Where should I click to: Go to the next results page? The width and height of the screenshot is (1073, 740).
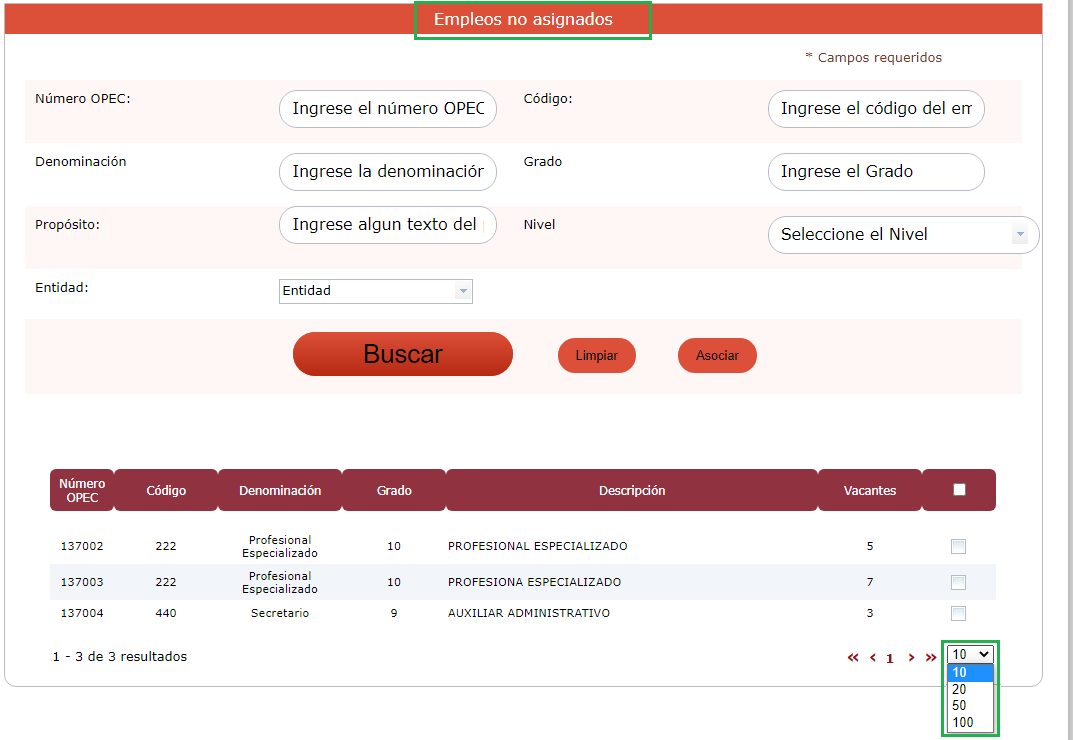point(911,658)
